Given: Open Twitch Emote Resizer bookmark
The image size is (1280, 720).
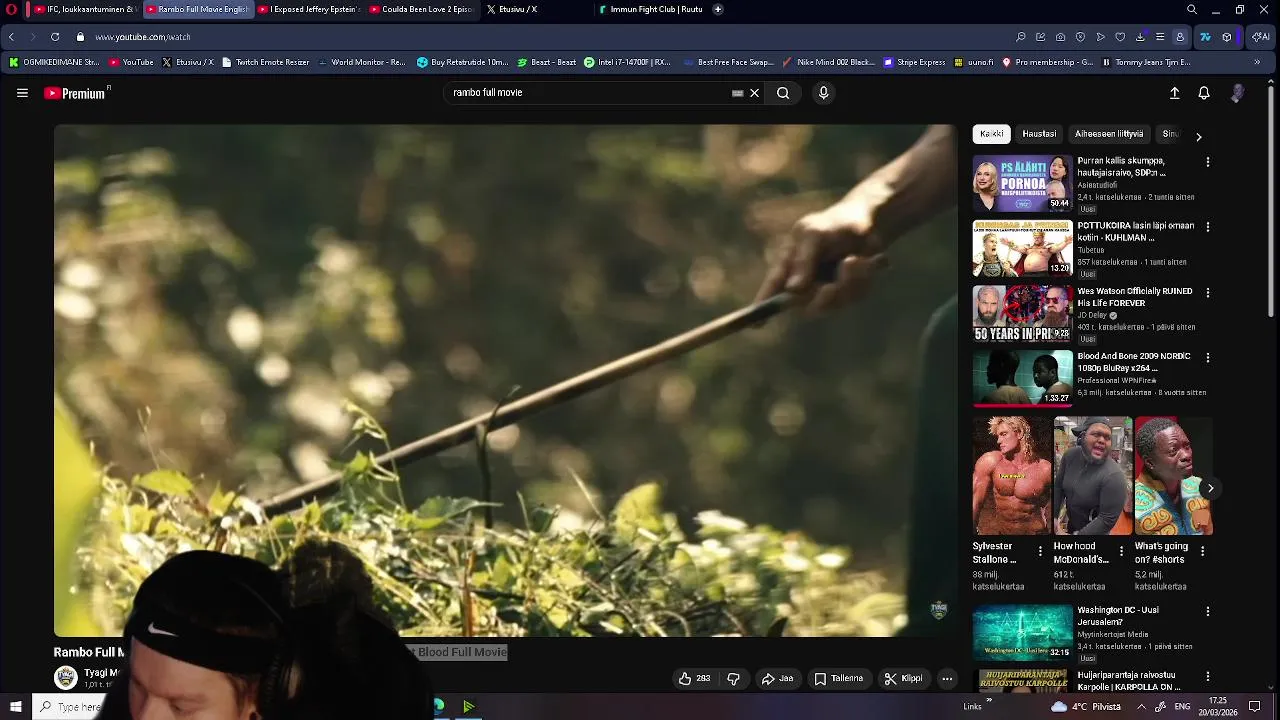Looking at the screenshot, I should tap(265, 62).
